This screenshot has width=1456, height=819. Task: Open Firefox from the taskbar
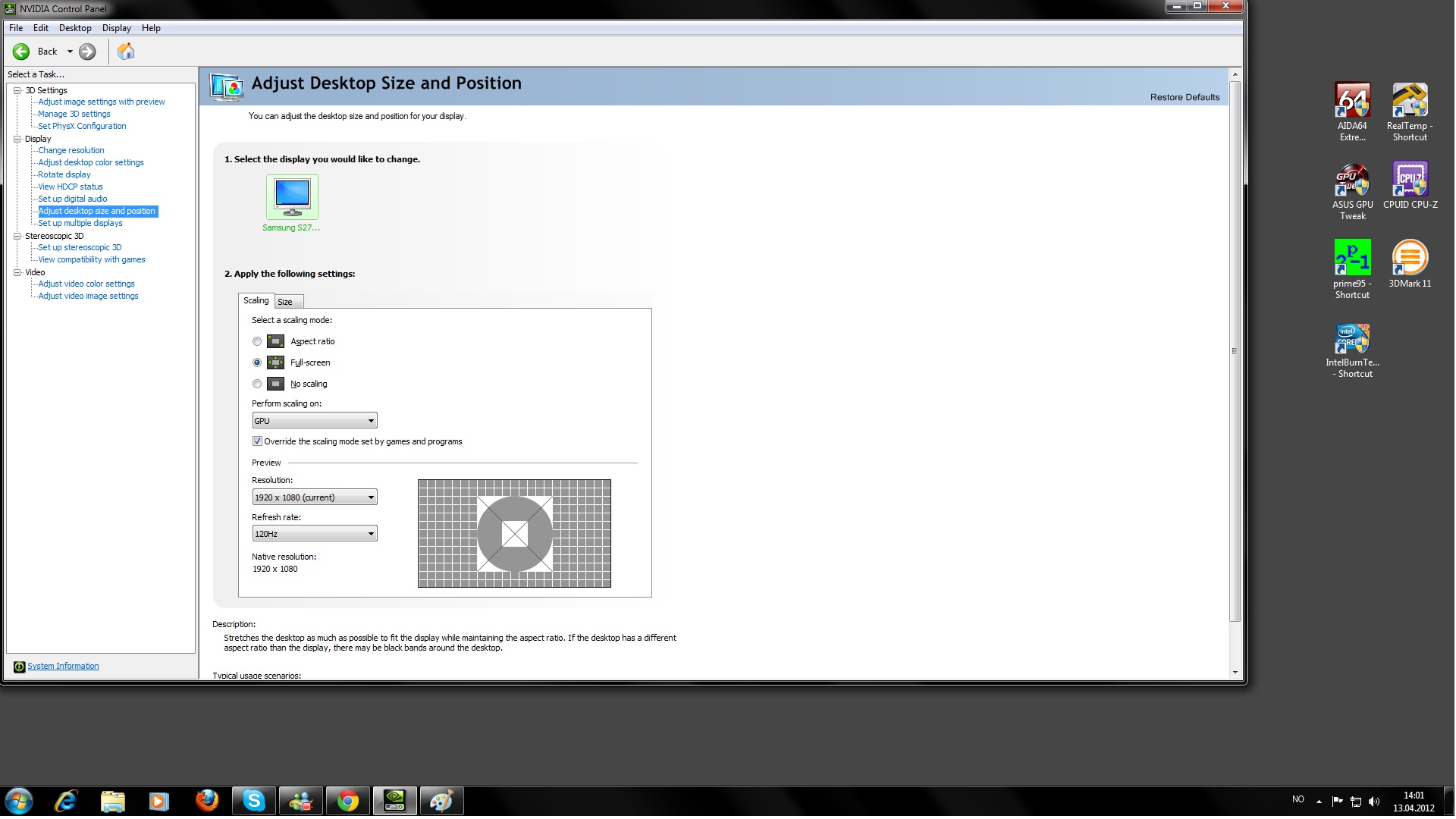(x=206, y=801)
